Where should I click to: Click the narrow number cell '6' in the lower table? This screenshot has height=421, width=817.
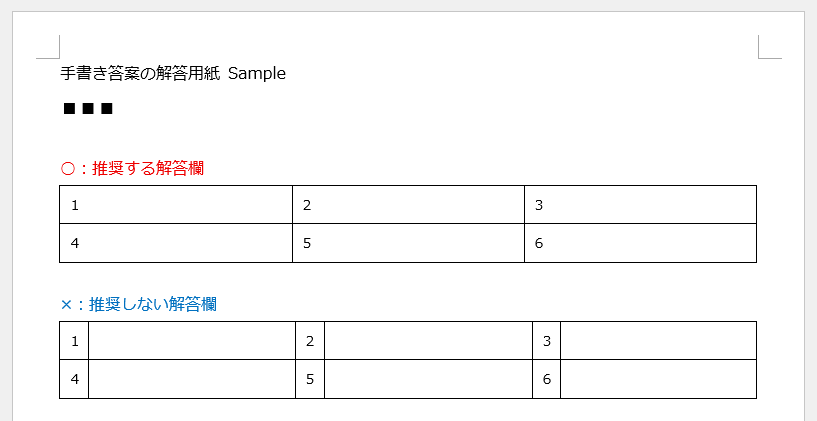pos(546,379)
